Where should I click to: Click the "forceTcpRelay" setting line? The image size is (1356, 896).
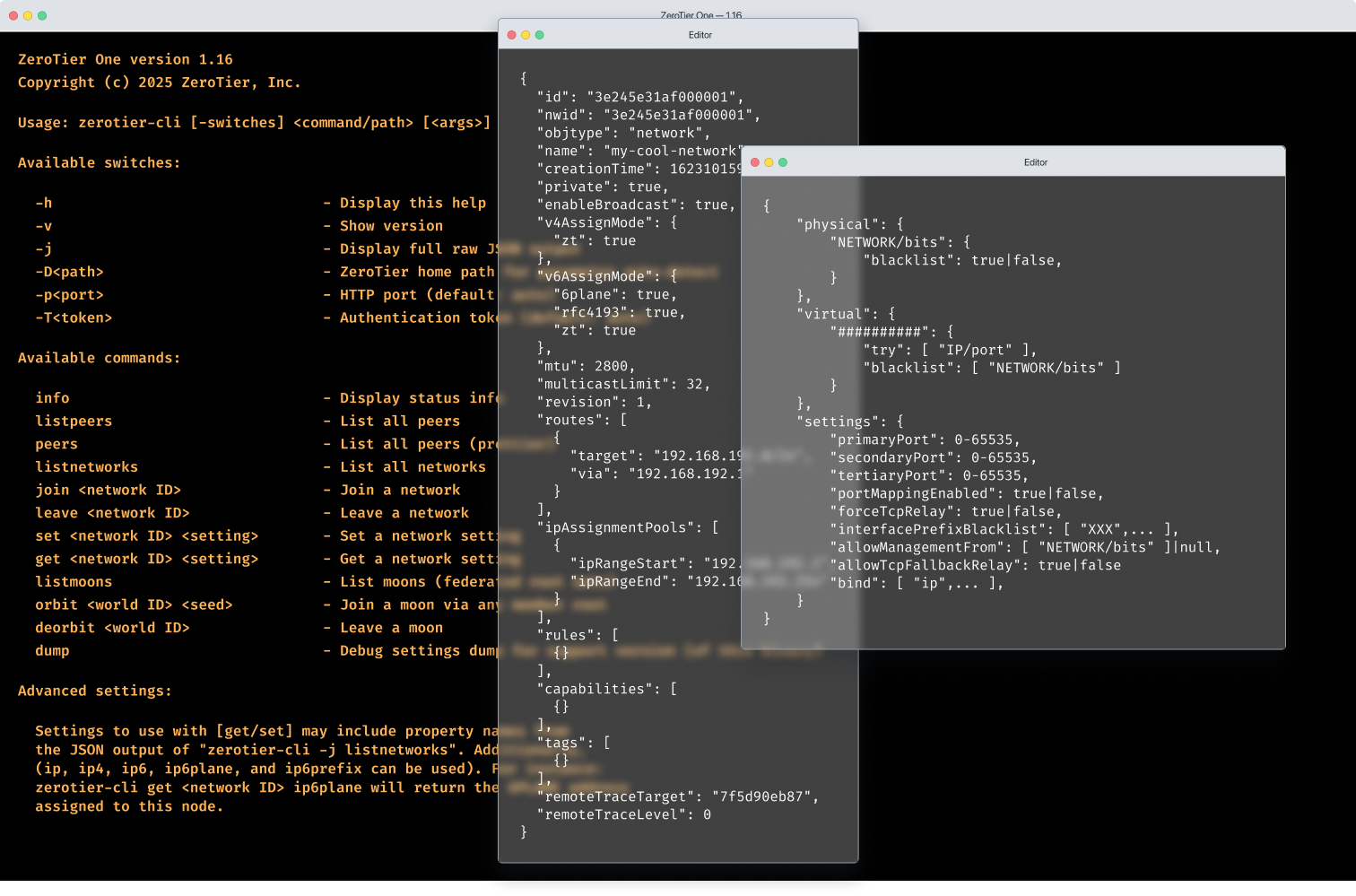click(945, 511)
